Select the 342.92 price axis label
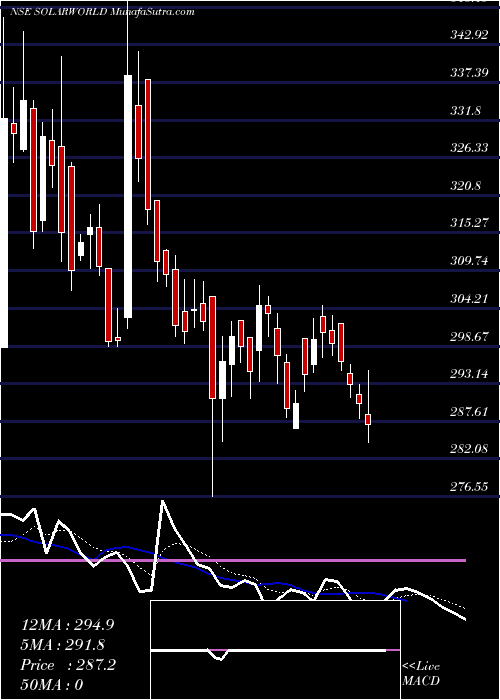The width and height of the screenshot is (500, 700). [x=470, y=35]
